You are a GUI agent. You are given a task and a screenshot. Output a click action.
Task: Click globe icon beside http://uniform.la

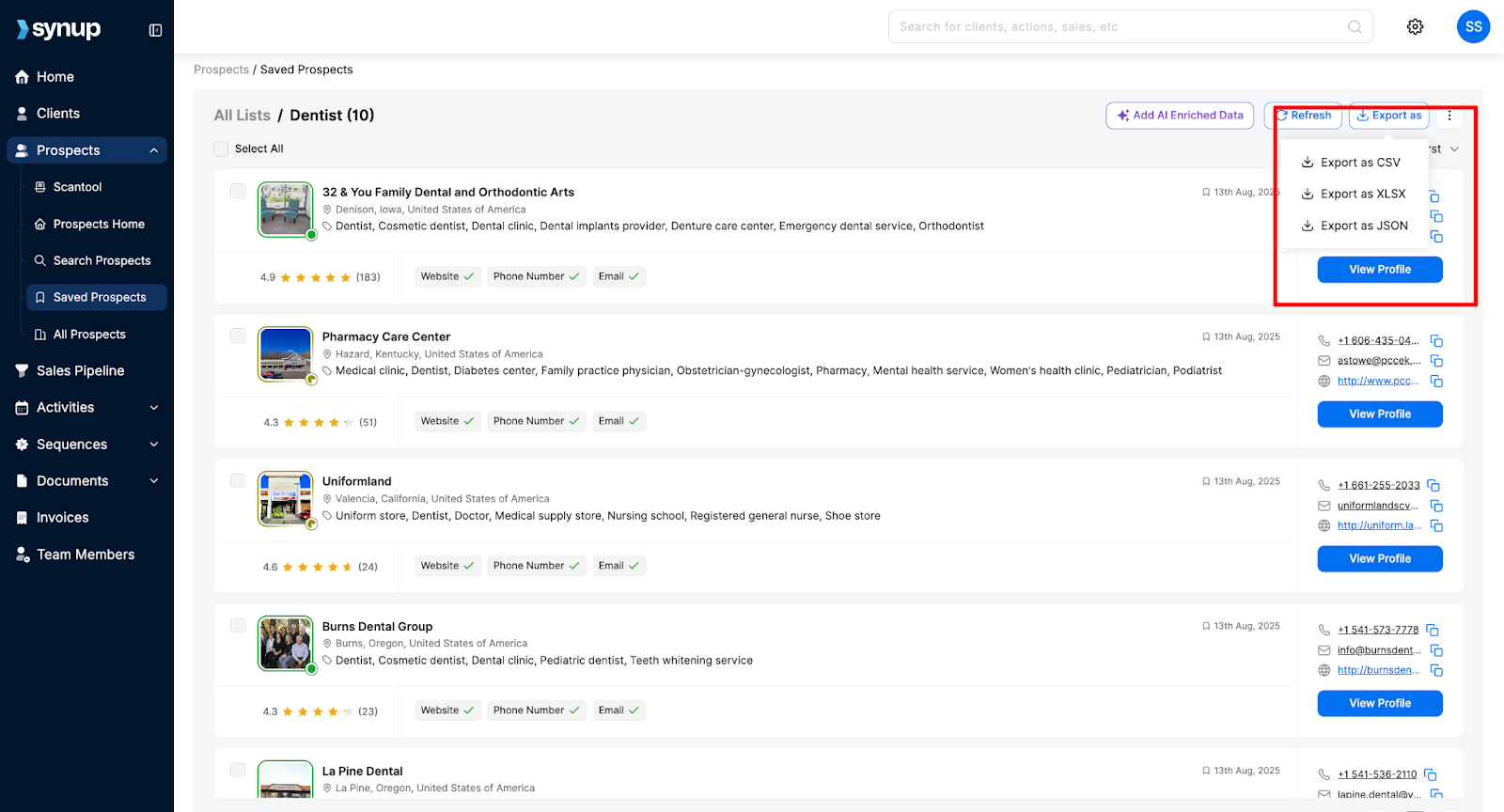pyautogui.click(x=1324, y=525)
